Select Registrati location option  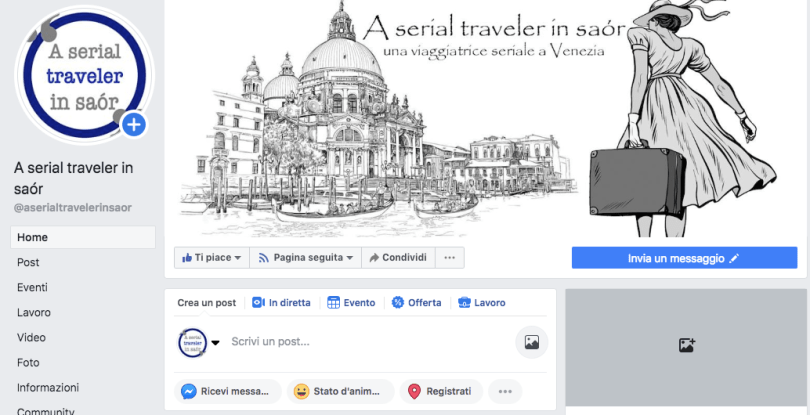tap(441, 392)
